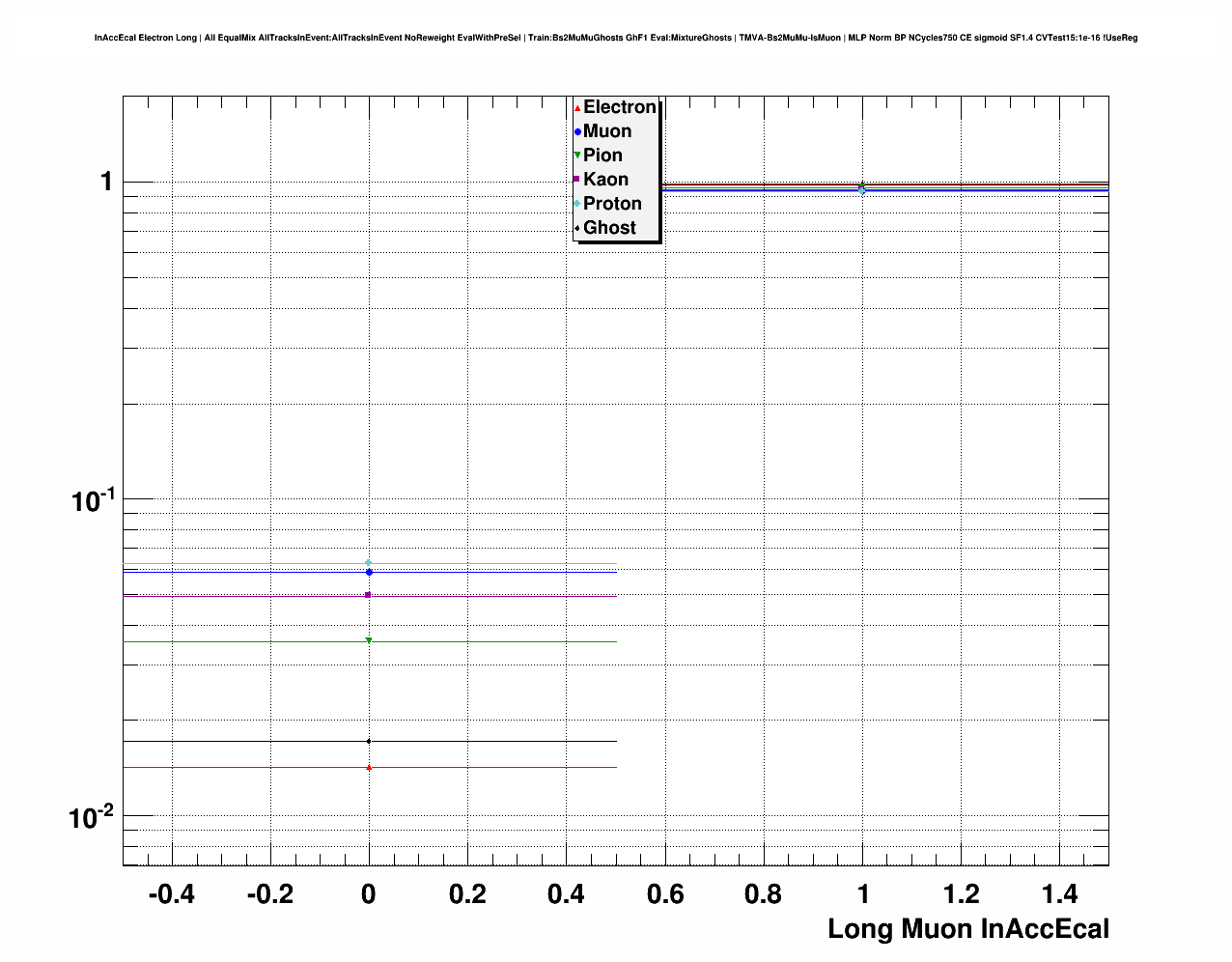This screenshot has height=962, width=1232.
Task: Click the 'Muon' legend label
Action: (607, 131)
